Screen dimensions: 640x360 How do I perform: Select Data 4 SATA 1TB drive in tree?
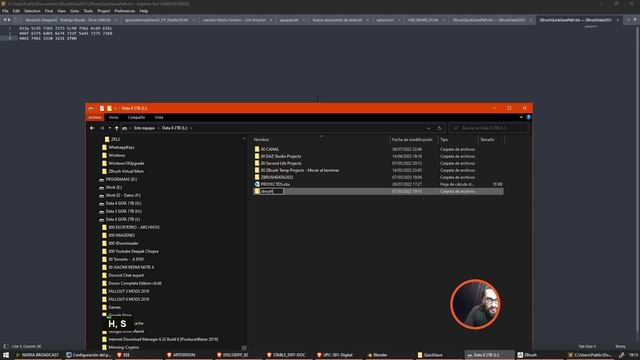tap(123, 203)
